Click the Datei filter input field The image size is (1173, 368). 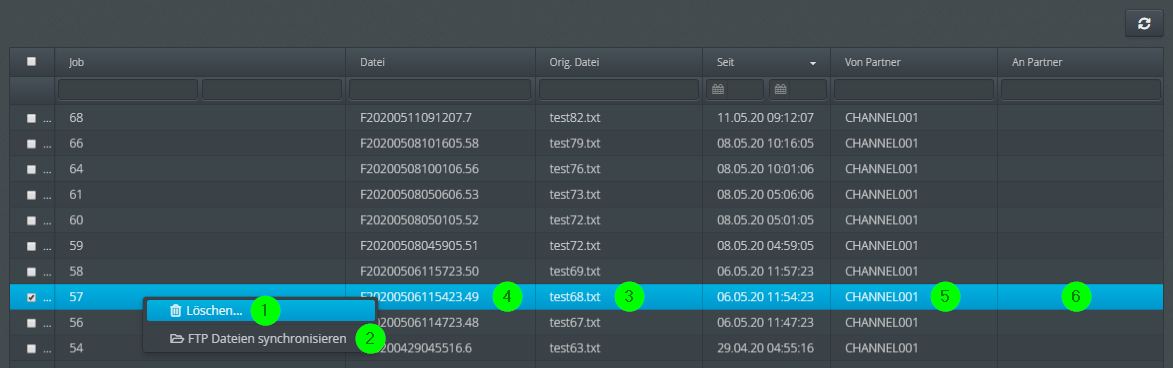[441, 90]
